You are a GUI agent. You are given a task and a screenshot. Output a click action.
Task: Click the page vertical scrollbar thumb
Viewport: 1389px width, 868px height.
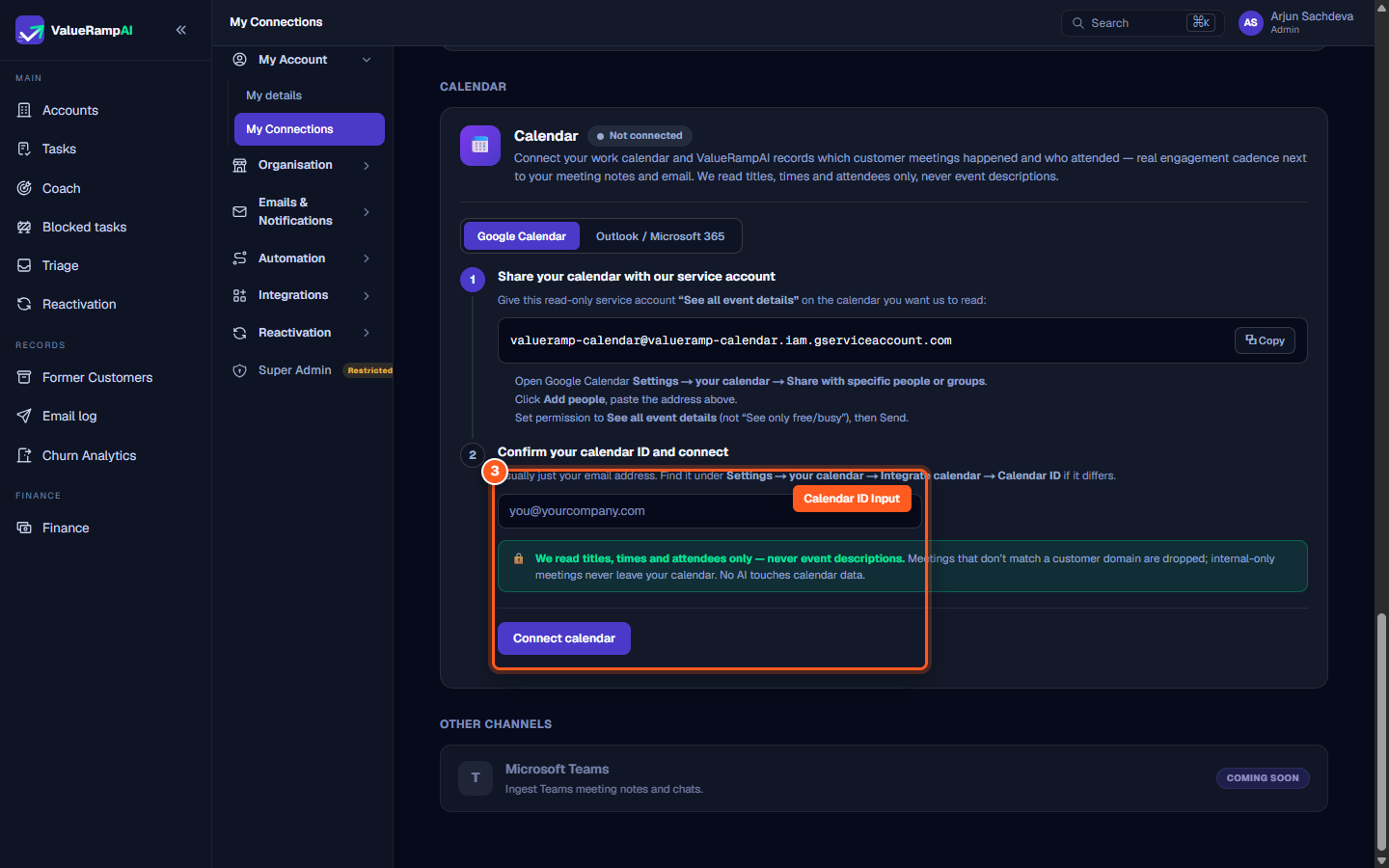pyautogui.click(x=1381, y=730)
